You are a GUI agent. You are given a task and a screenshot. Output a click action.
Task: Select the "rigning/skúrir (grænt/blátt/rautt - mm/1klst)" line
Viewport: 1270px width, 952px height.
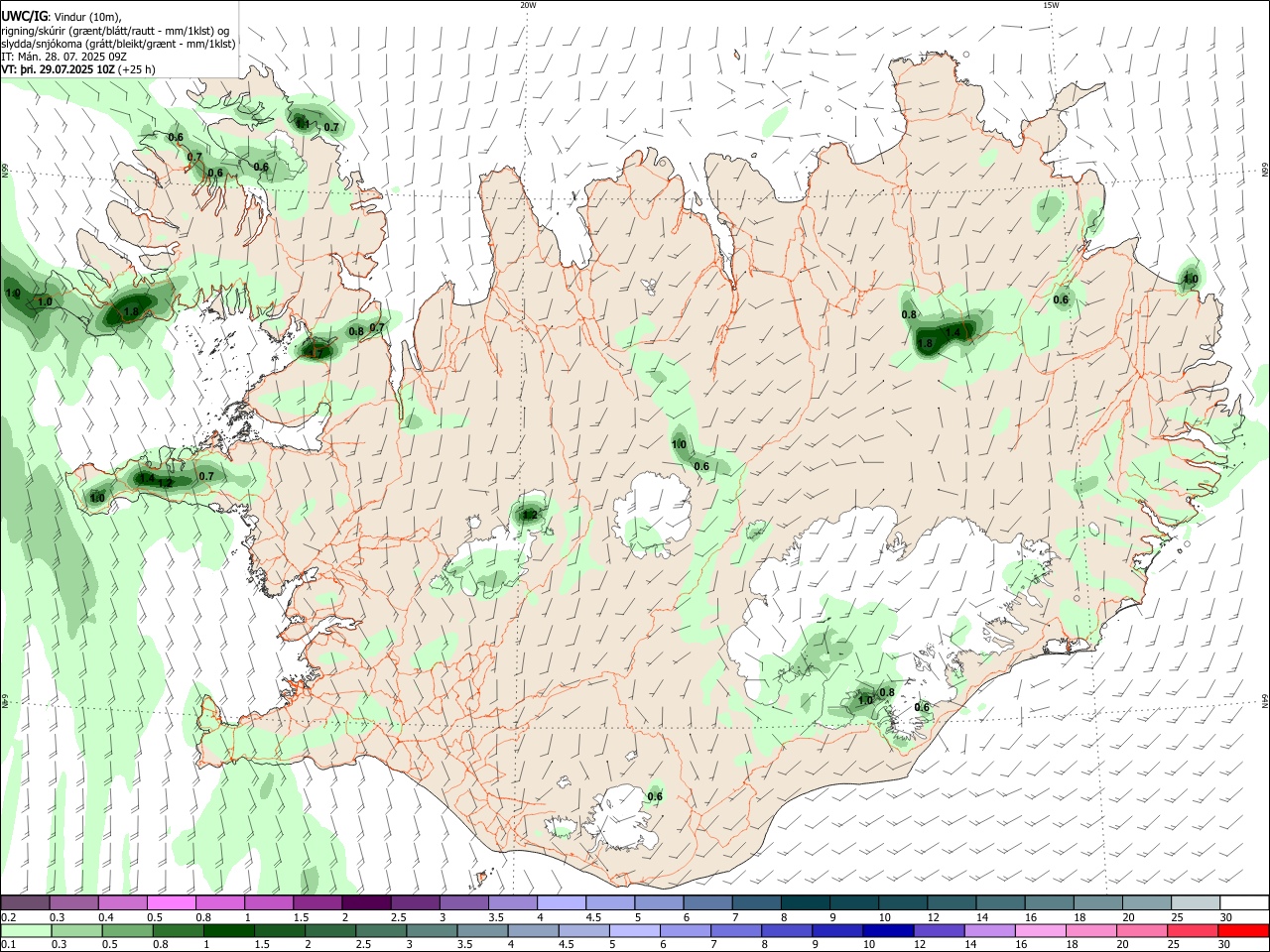115,31
